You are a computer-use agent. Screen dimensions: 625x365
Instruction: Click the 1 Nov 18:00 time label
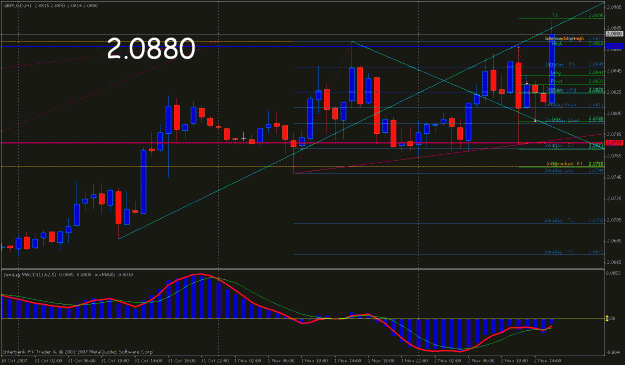click(381, 361)
